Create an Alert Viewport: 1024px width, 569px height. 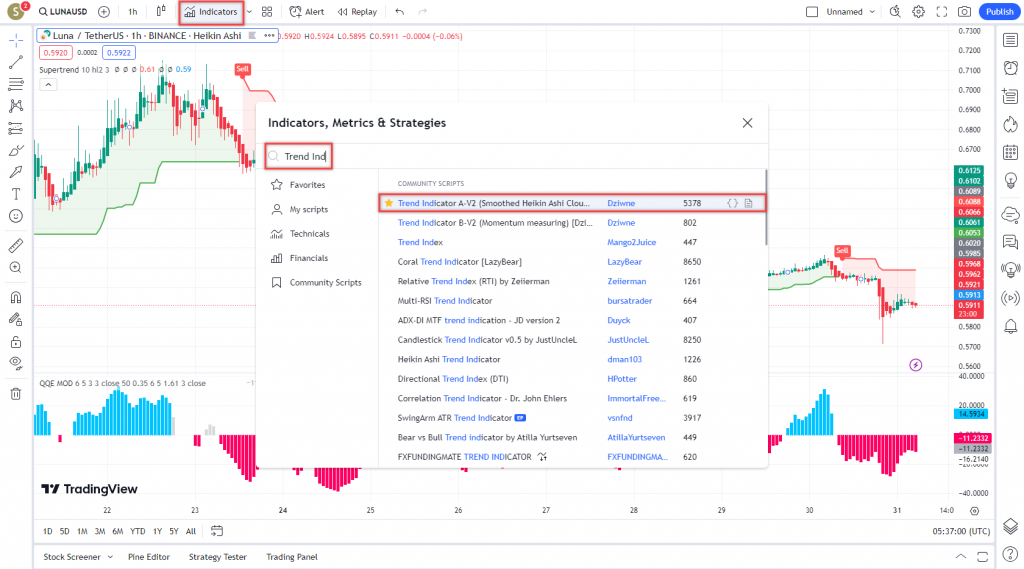click(307, 12)
